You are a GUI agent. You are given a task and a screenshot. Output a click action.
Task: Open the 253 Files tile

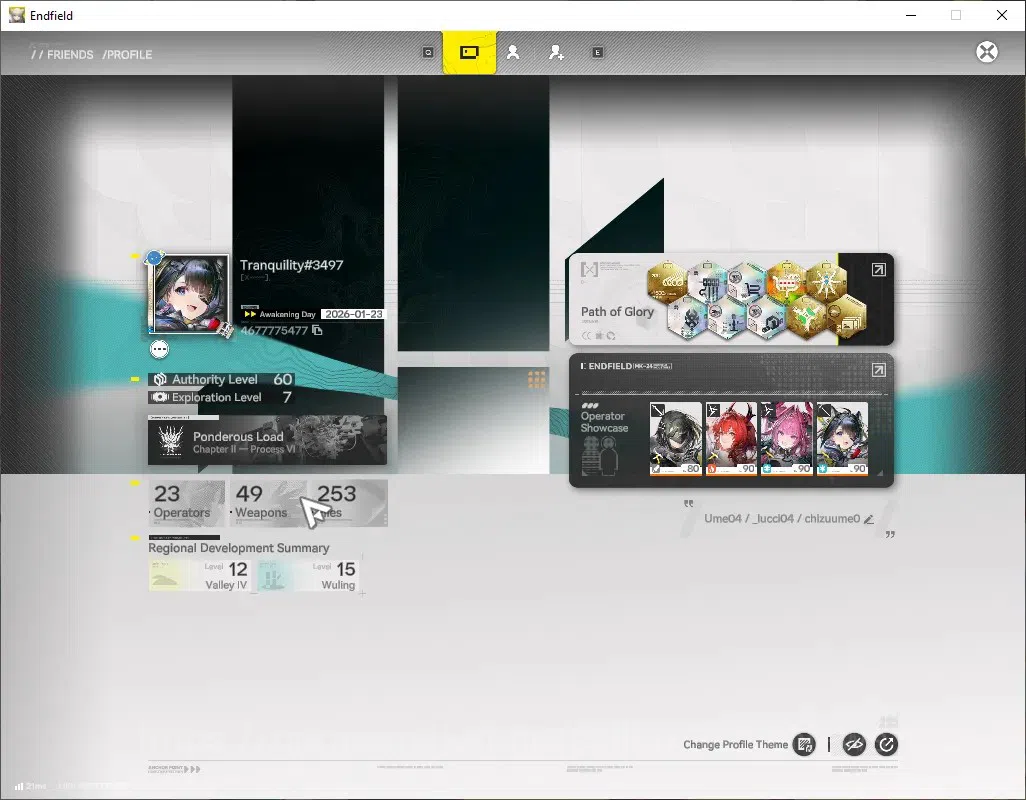coord(349,502)
